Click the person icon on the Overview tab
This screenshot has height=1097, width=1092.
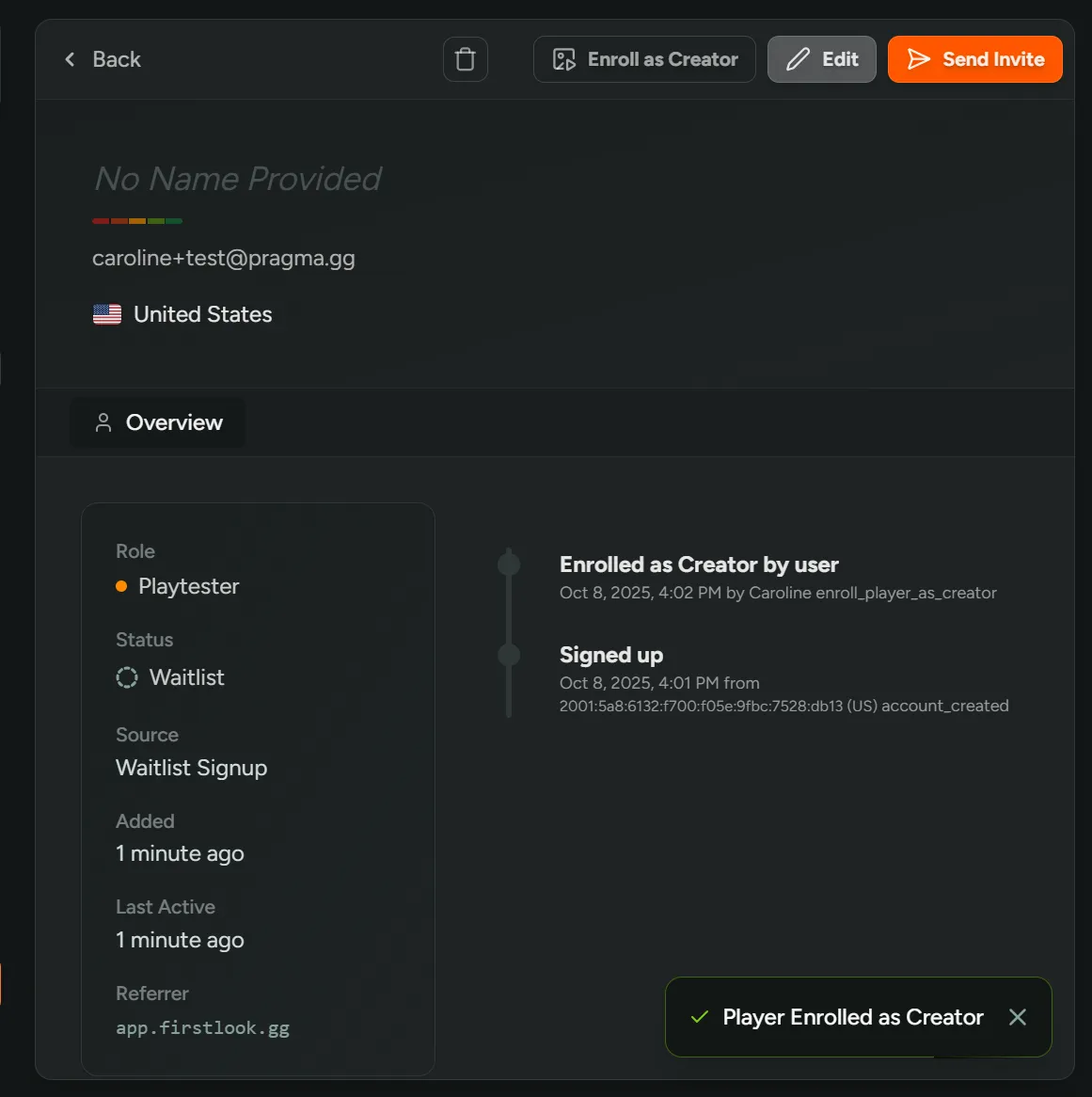pyautogui.click(x=103, y=422)
